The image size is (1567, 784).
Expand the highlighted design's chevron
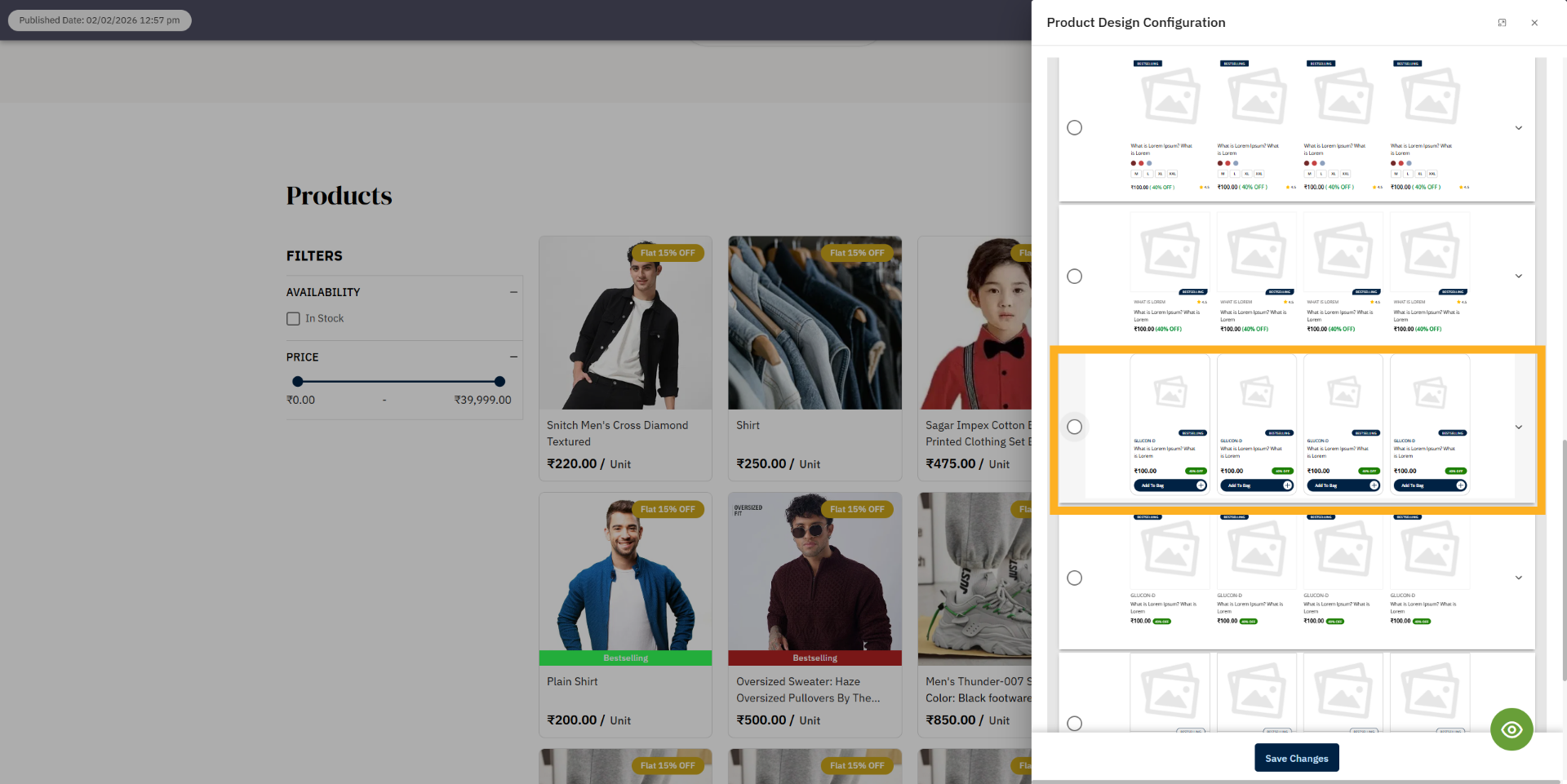[x=1519, y=427]
